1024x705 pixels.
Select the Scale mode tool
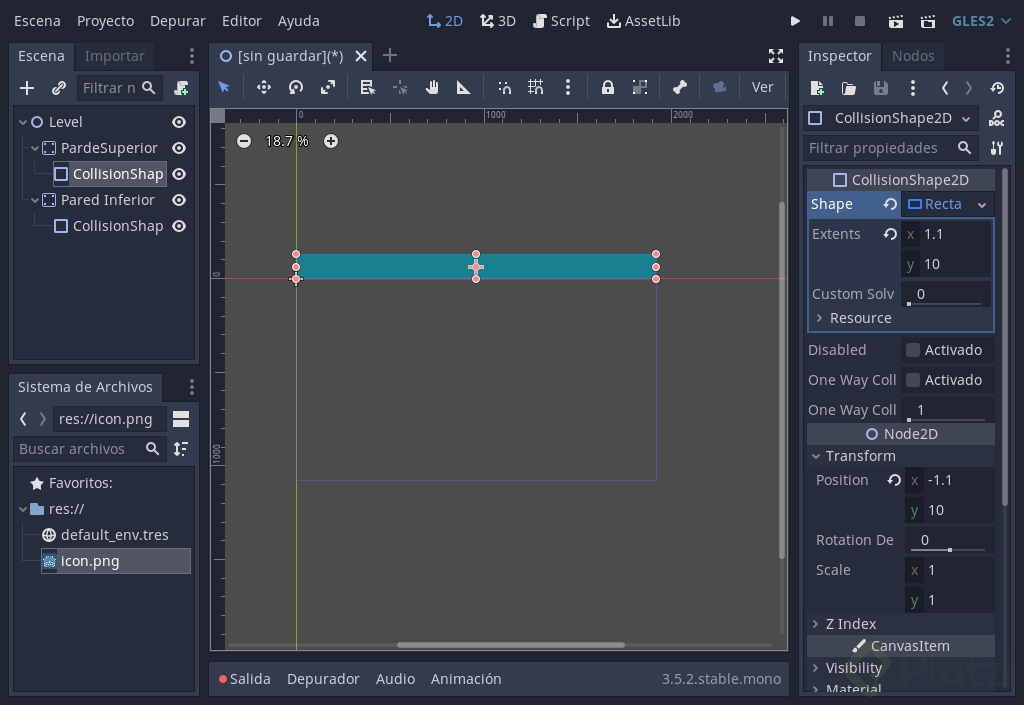pos(328,88)
